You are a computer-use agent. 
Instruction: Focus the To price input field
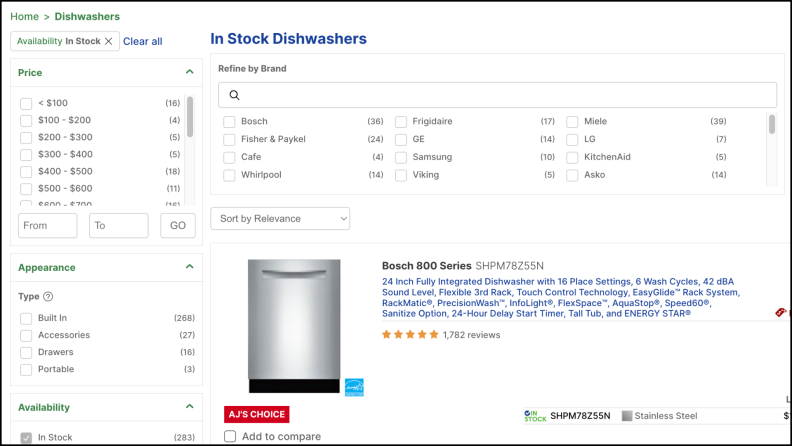(x=119, y=225)
